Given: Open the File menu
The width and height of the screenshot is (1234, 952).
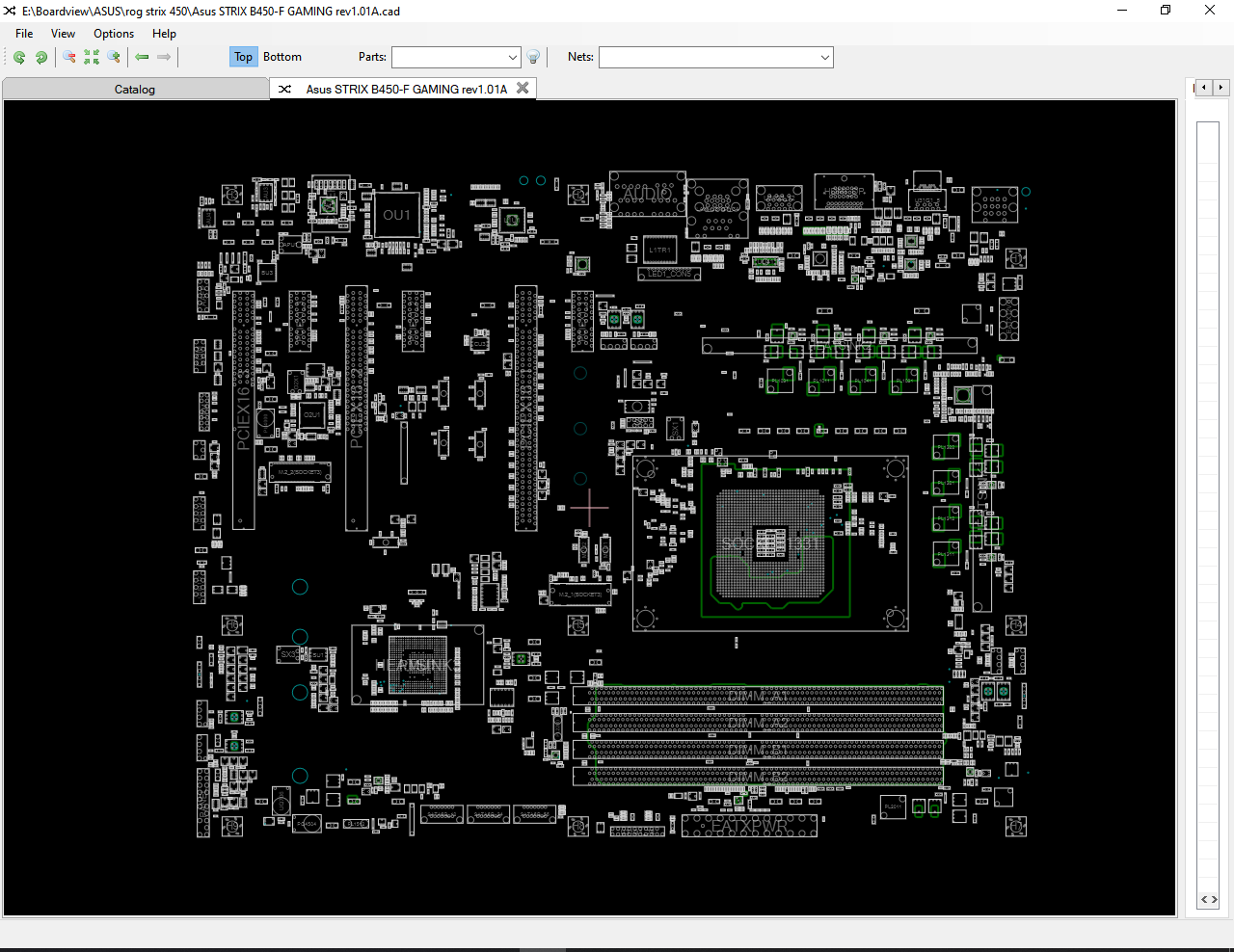Looking at the screenshot, I should click(24, 34).
